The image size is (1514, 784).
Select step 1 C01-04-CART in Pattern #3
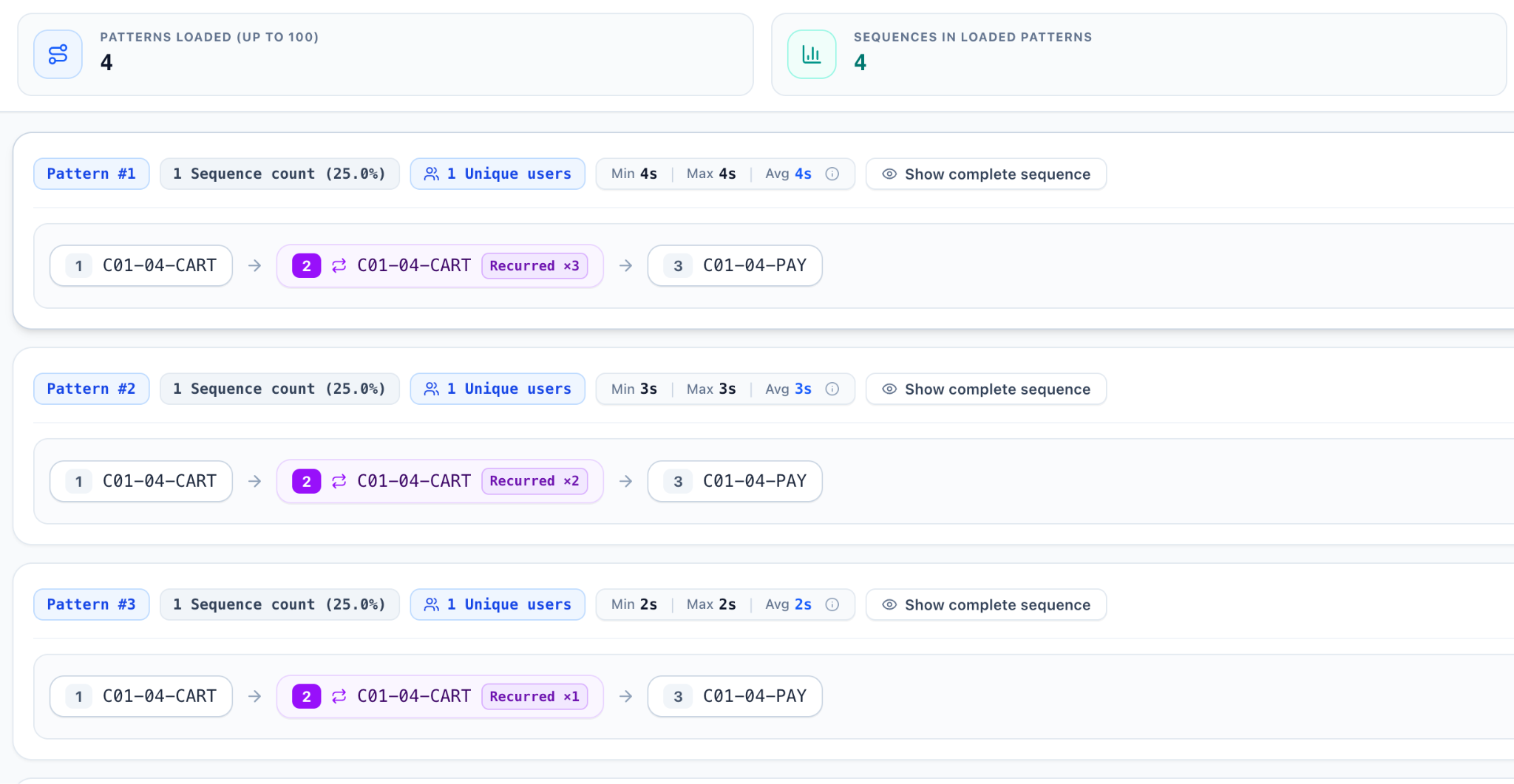tap(141, 696)
